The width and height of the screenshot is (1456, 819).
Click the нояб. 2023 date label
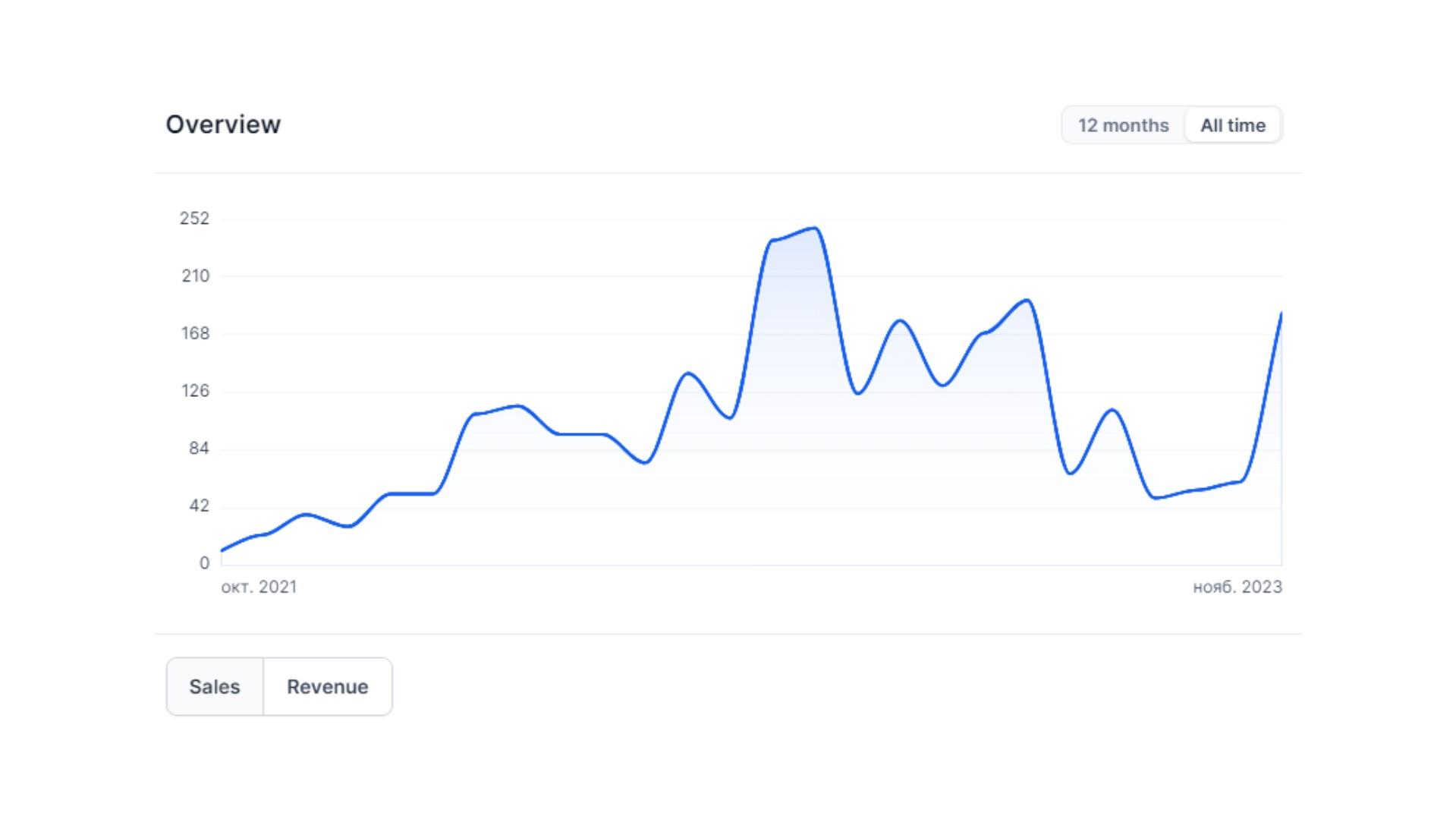coord(1237,587)
